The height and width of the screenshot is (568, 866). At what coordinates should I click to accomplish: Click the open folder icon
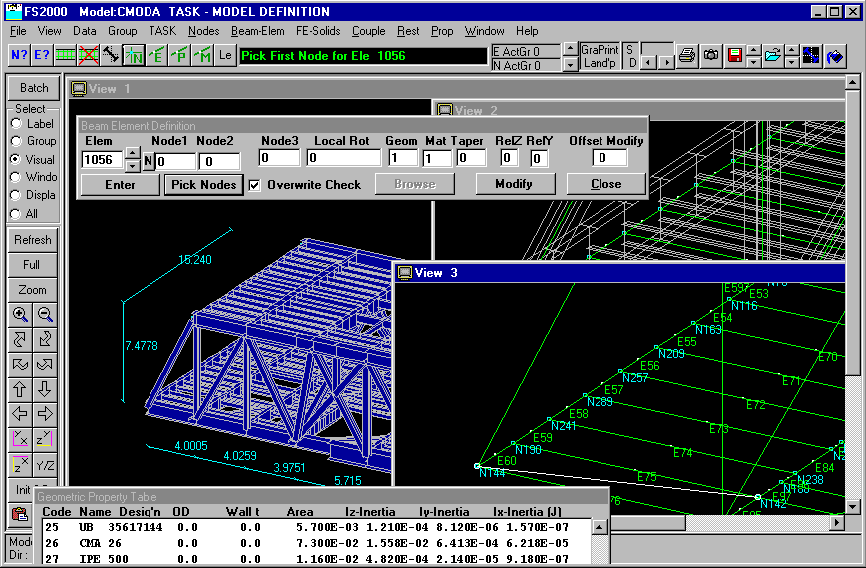[772, 56]
